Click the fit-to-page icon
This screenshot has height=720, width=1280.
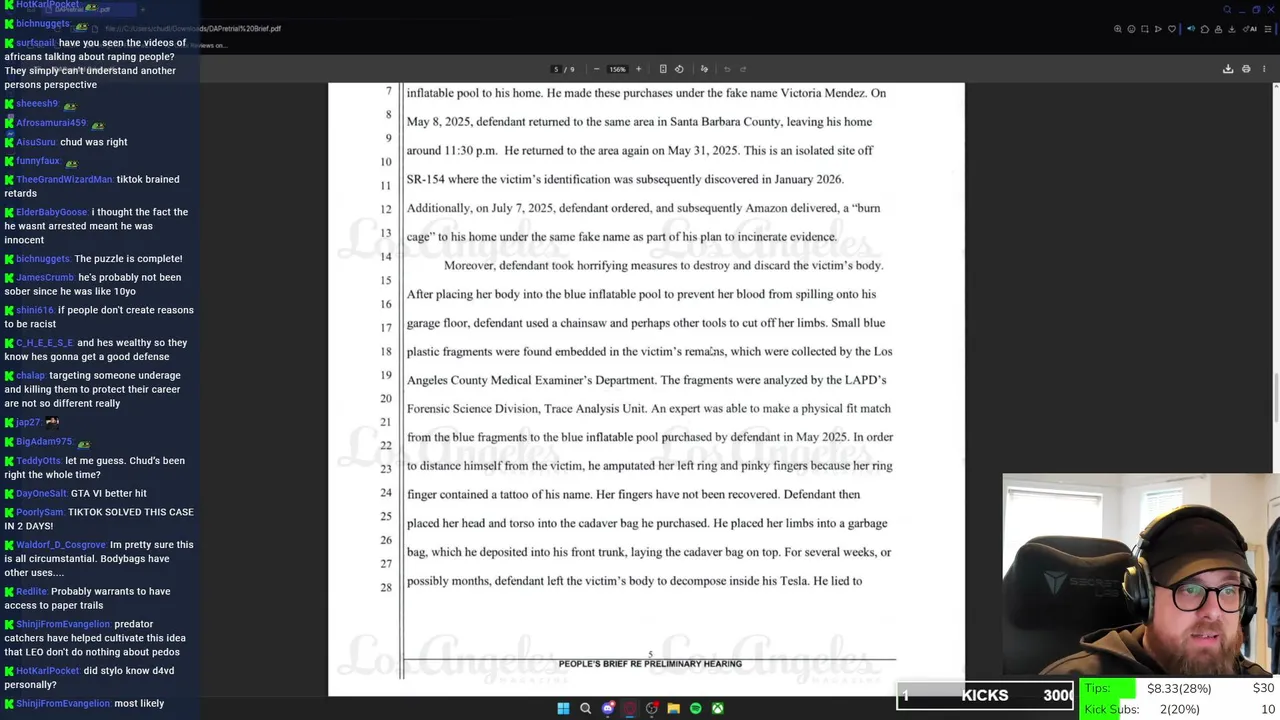663,69
